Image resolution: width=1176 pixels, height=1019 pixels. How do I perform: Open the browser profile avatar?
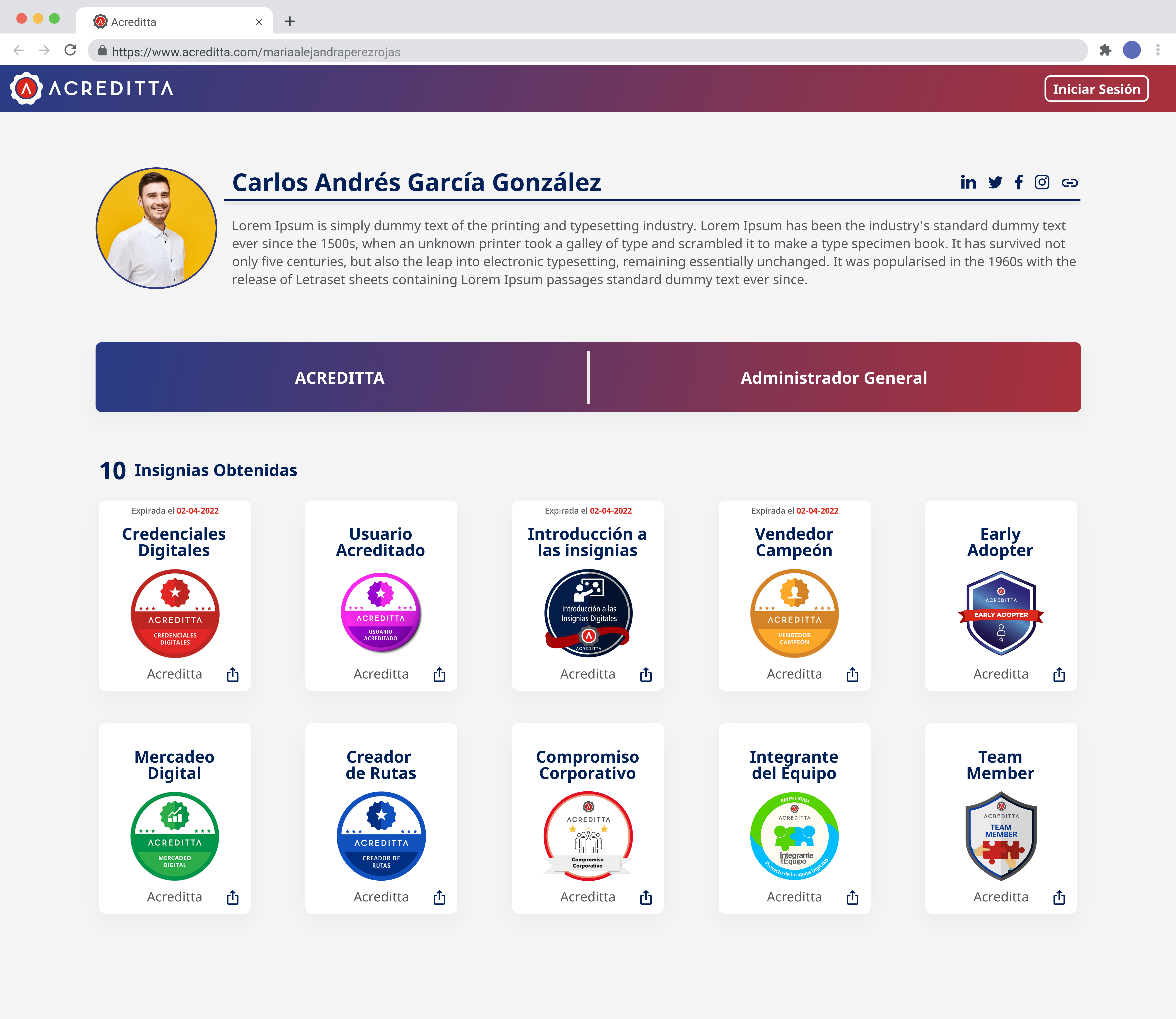coord(1132,50)
